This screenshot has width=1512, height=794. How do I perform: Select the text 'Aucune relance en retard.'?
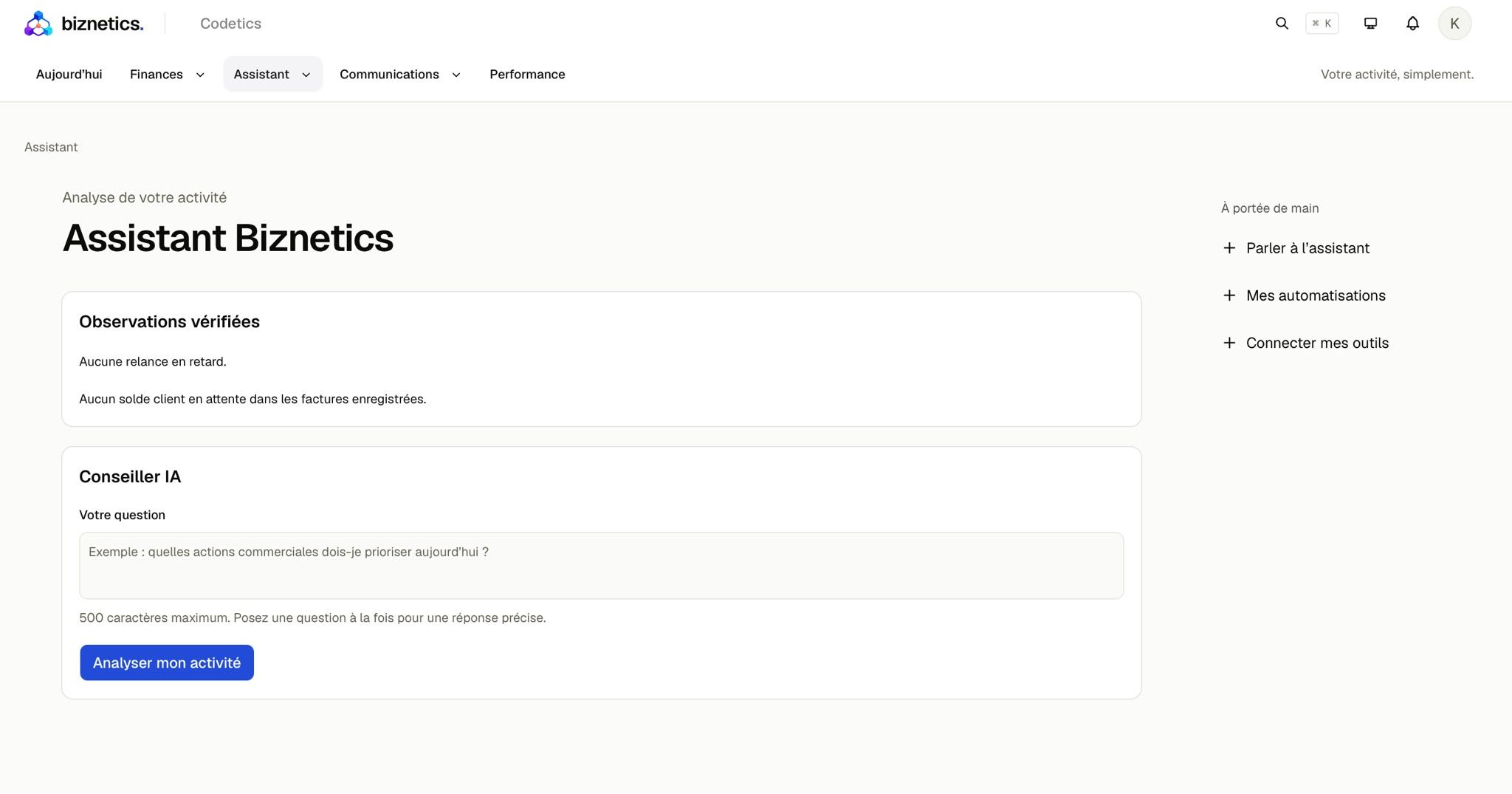(153, 361)
